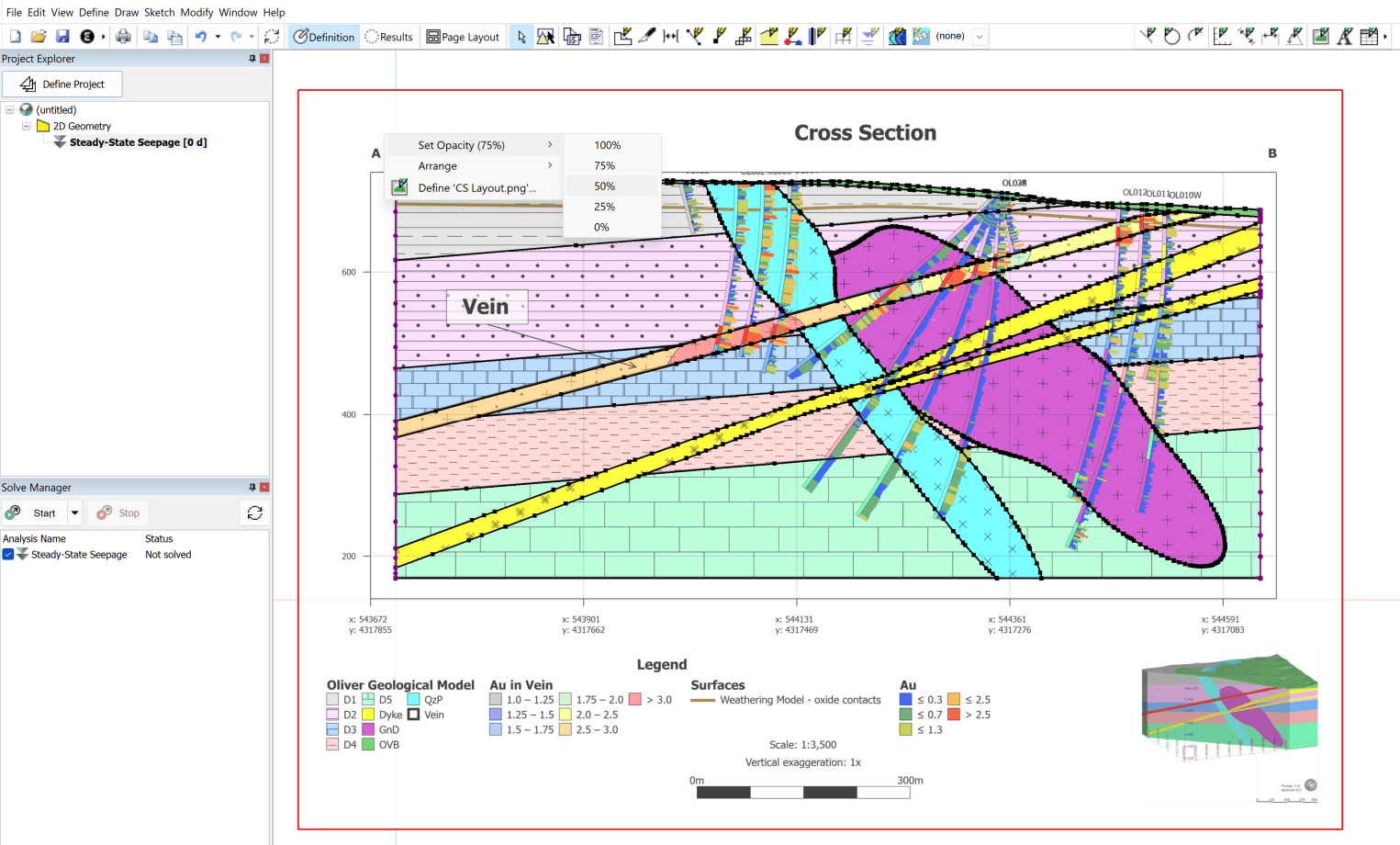Toggle the Solve Manager pin icon

(252, 488)
